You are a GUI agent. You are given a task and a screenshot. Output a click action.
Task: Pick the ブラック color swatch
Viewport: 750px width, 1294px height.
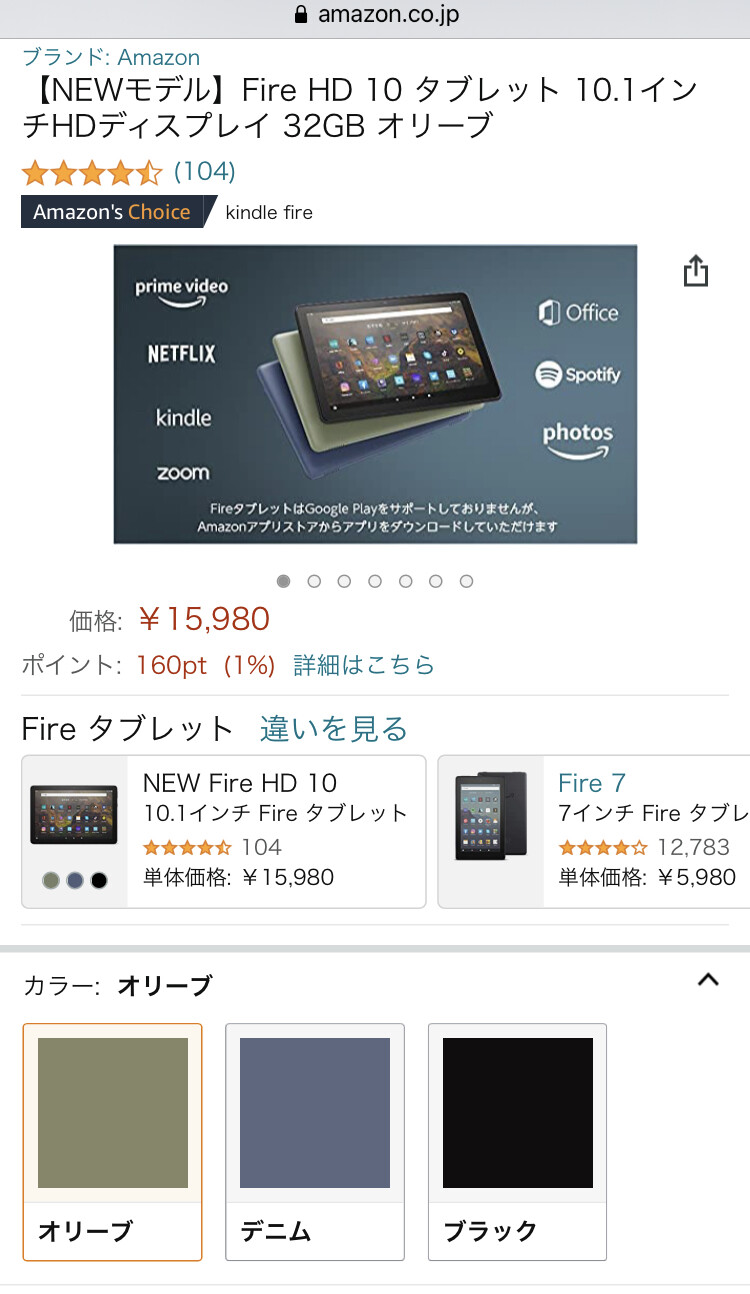pos(517,1142)
